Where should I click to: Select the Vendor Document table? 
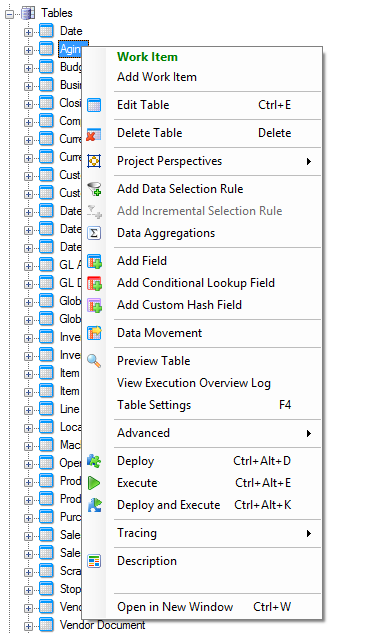[102, 625]
